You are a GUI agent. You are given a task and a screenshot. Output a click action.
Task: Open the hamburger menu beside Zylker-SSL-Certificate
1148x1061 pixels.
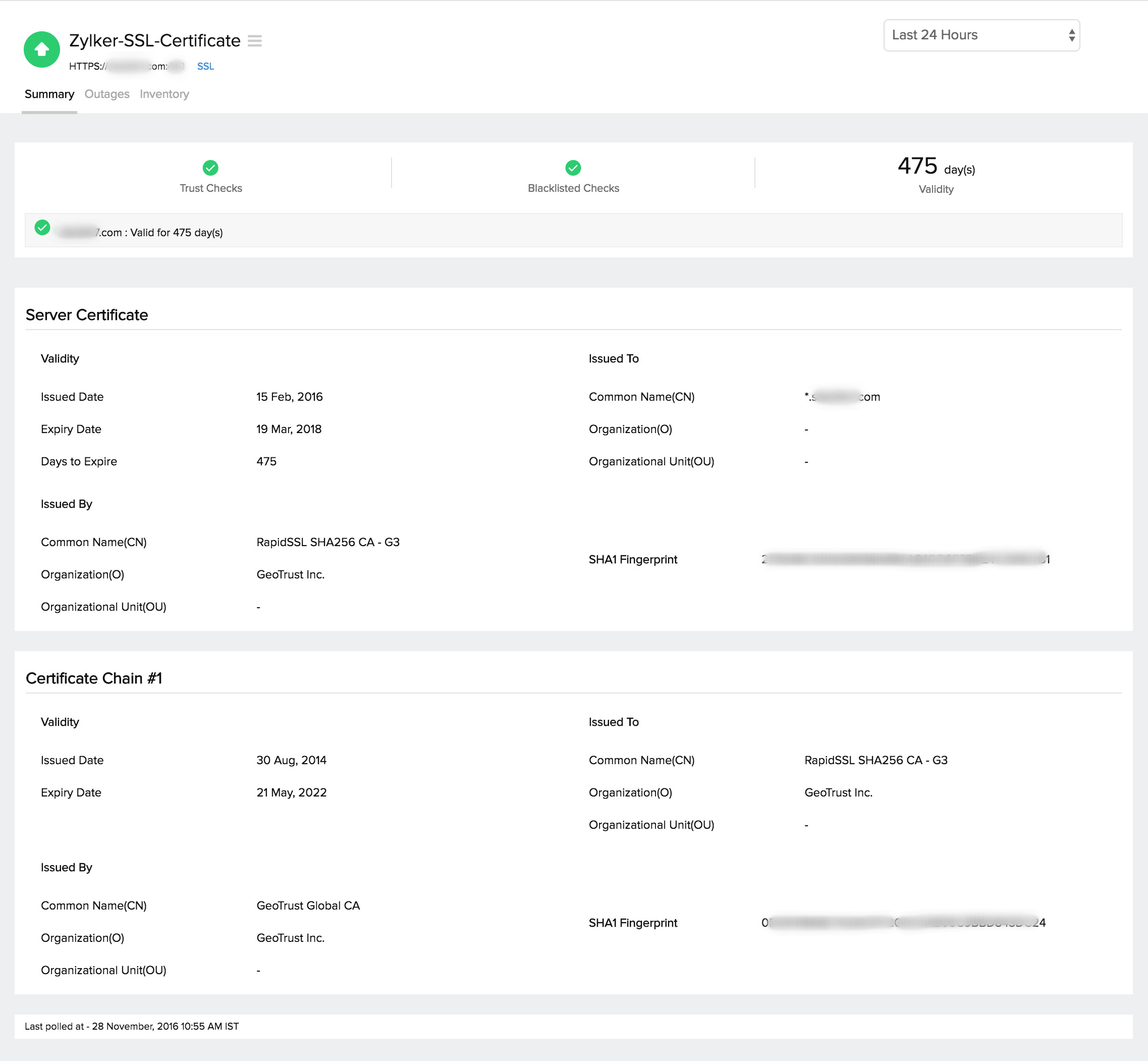[255, 41]
